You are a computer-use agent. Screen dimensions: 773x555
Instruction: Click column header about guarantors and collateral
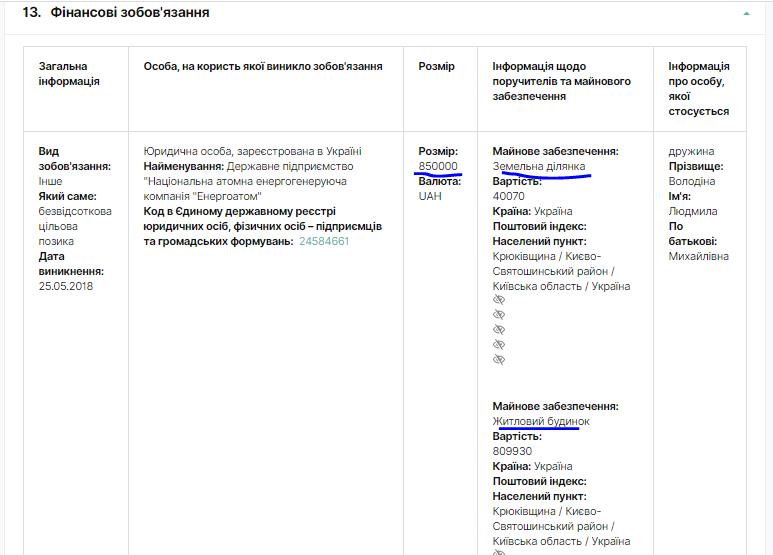click(561, 81)
